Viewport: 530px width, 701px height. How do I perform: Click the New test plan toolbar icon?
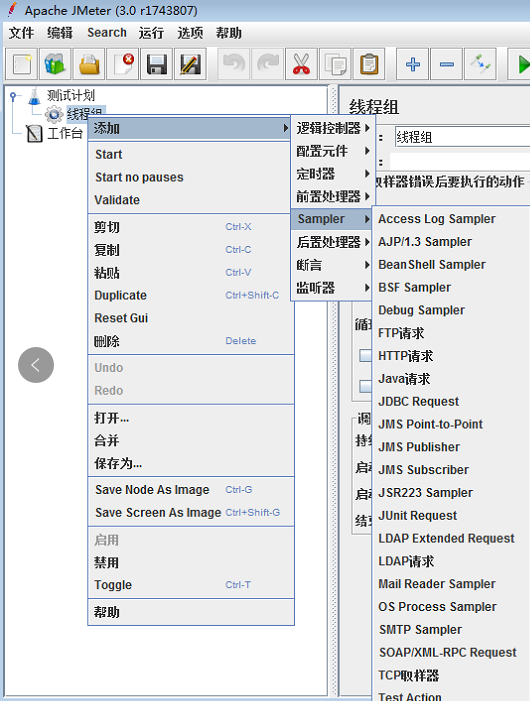pyautogui.click(x=21, y=64)
